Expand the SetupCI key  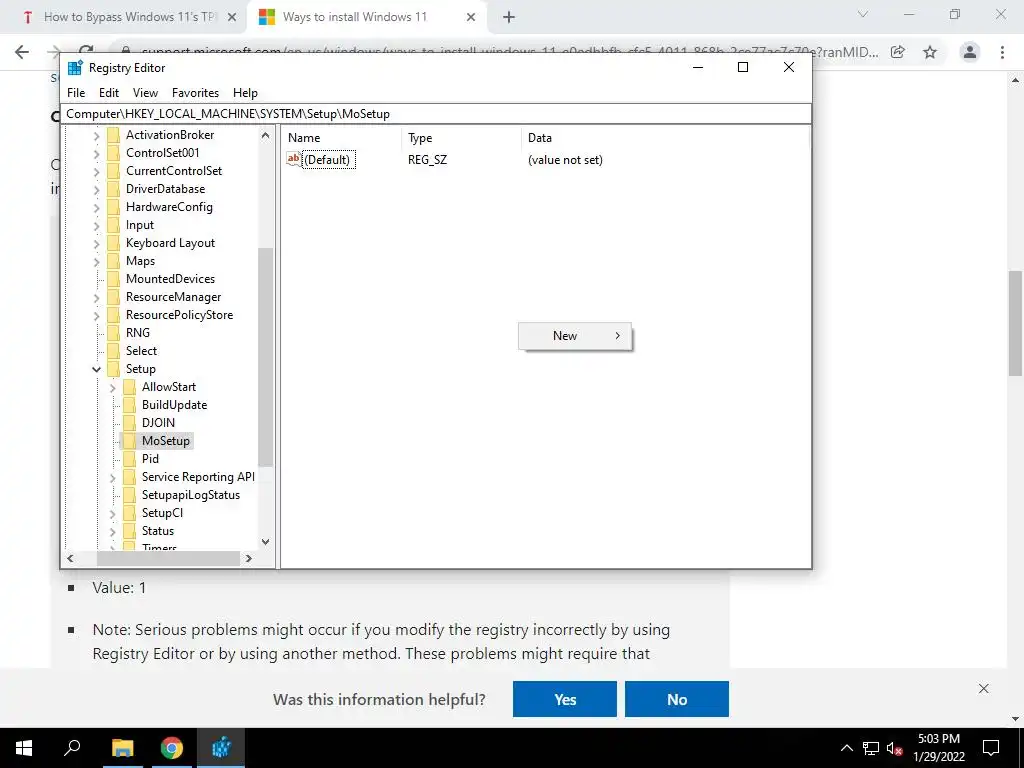pos(112,514)
